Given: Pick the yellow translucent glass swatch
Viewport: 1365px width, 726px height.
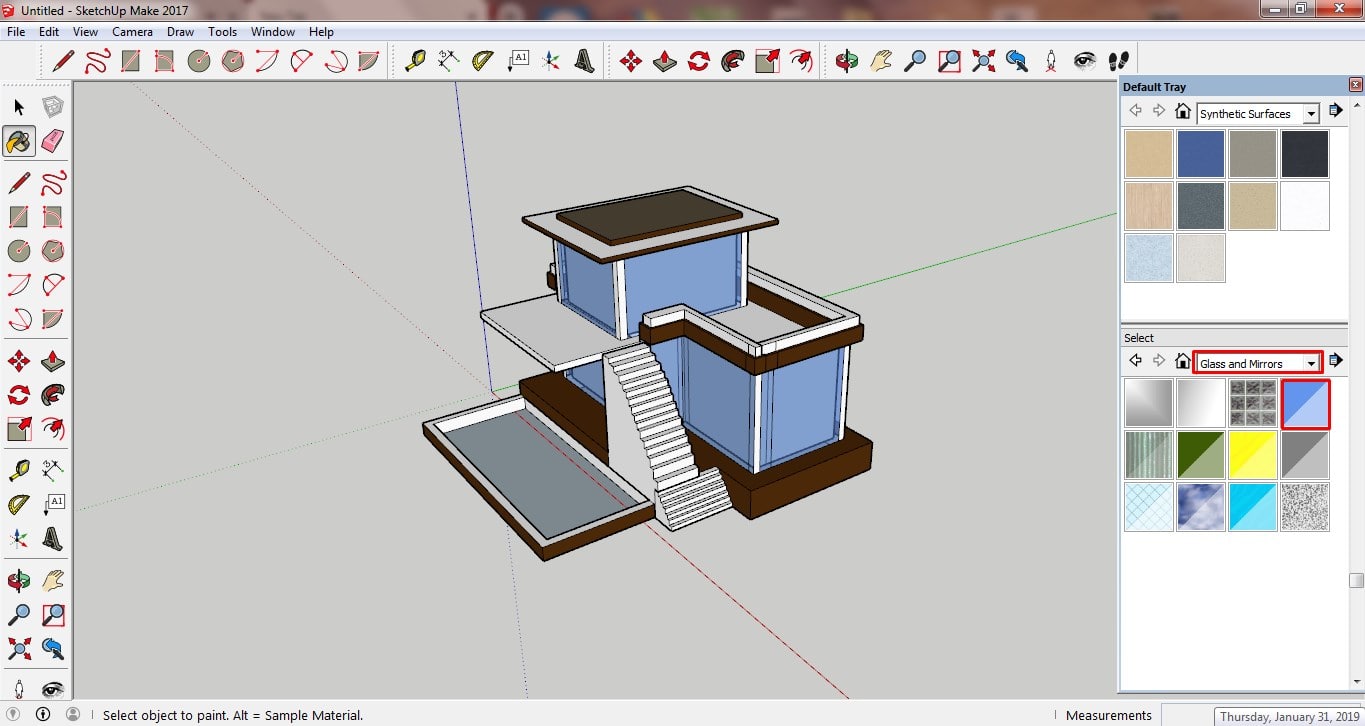Looking at the screenshot, I should (1253, 455).
